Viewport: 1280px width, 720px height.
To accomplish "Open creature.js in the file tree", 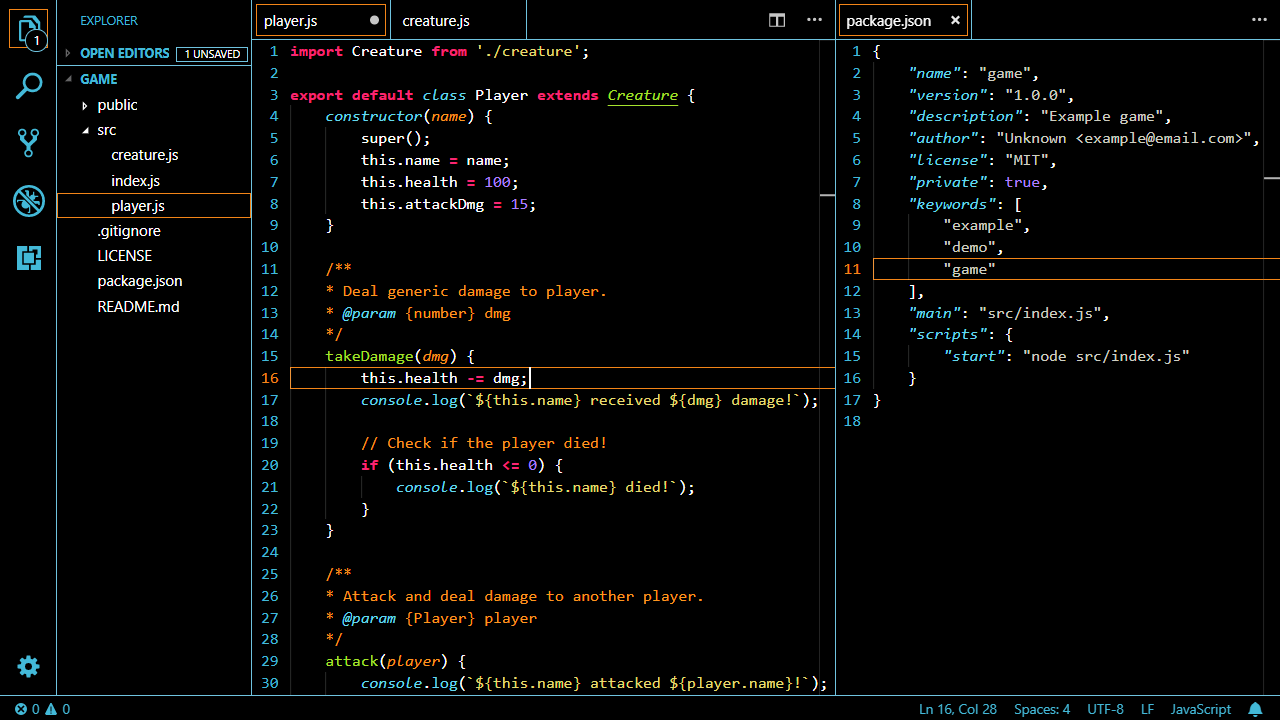I will [145, 155].
